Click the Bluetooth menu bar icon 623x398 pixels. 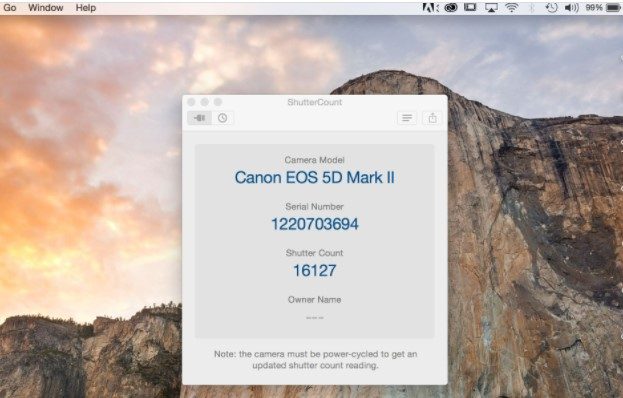(x=532, y=8)
